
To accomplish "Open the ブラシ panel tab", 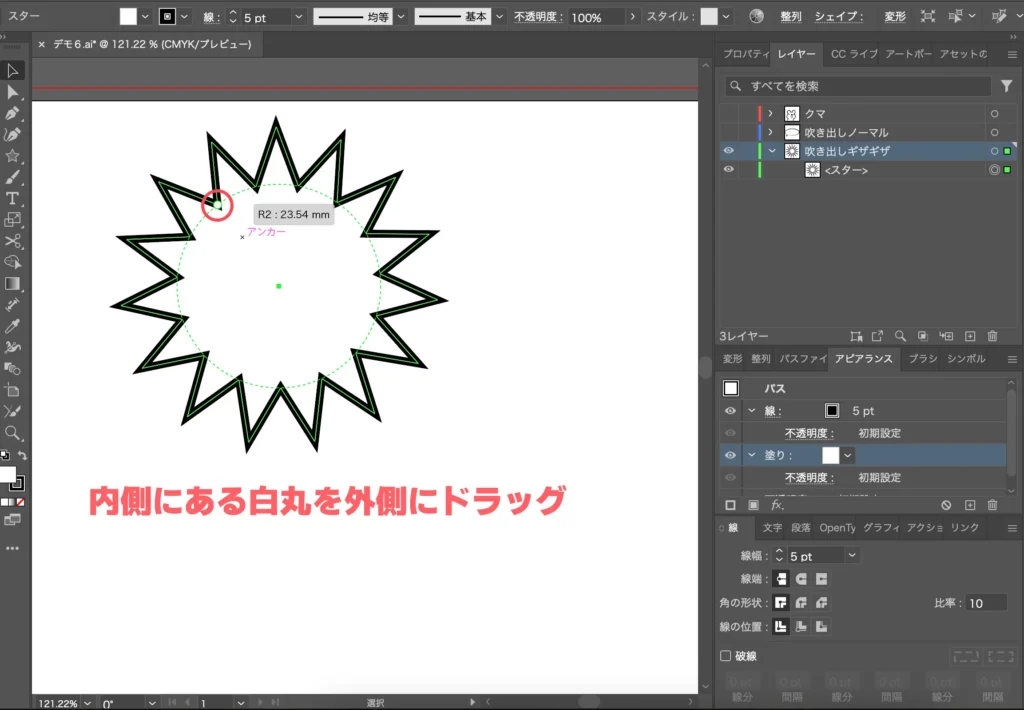I will (x=922, y=359).
